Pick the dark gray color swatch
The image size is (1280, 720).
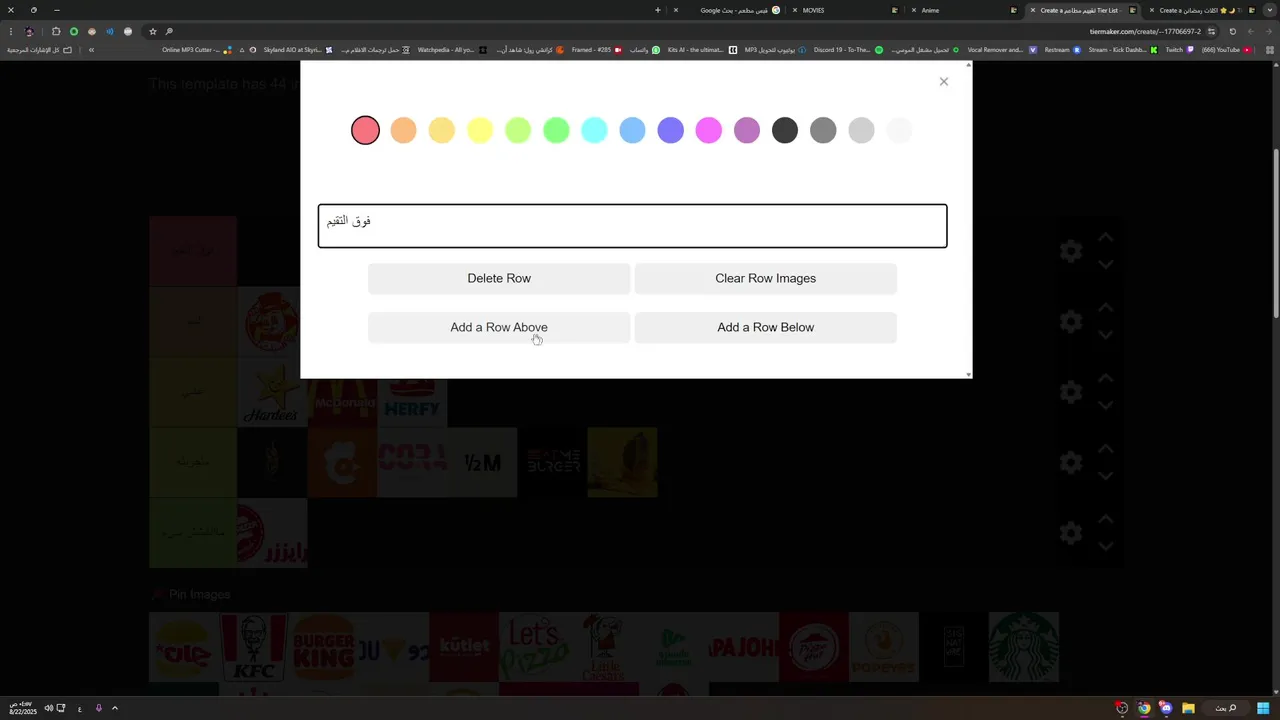tap(823, 130)
